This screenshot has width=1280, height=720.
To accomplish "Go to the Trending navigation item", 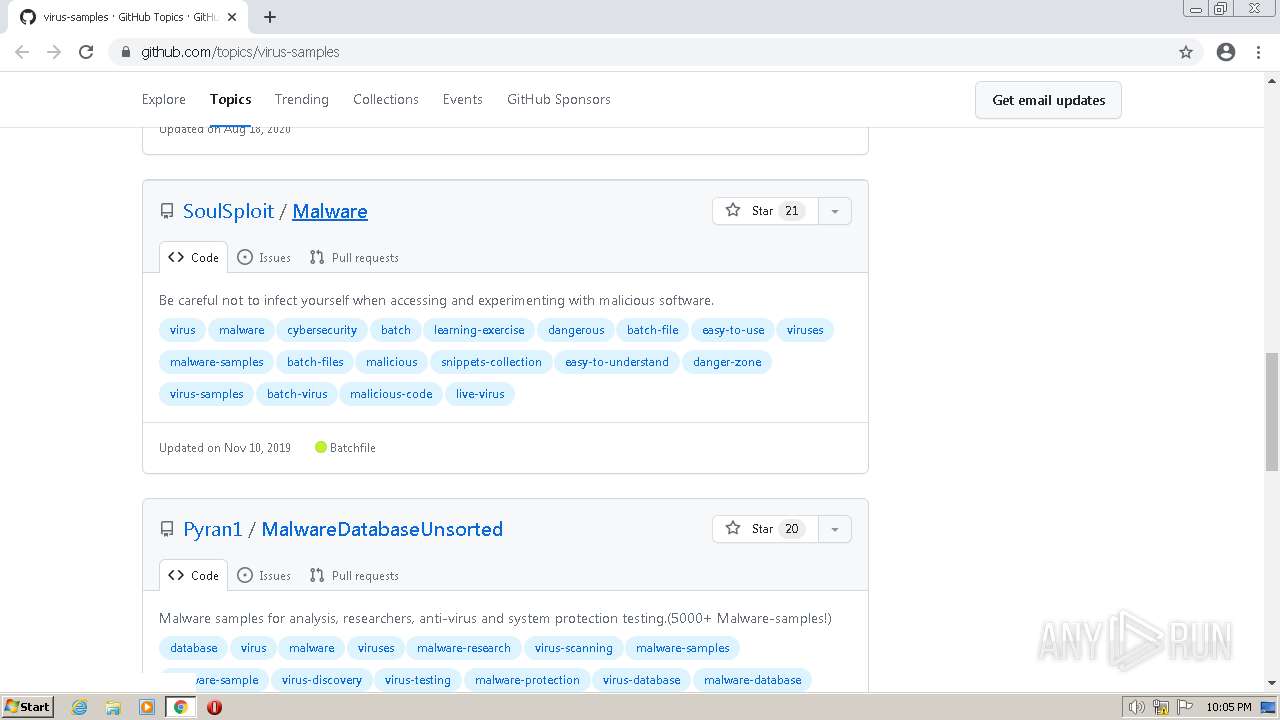I will (x=302, y=99).
